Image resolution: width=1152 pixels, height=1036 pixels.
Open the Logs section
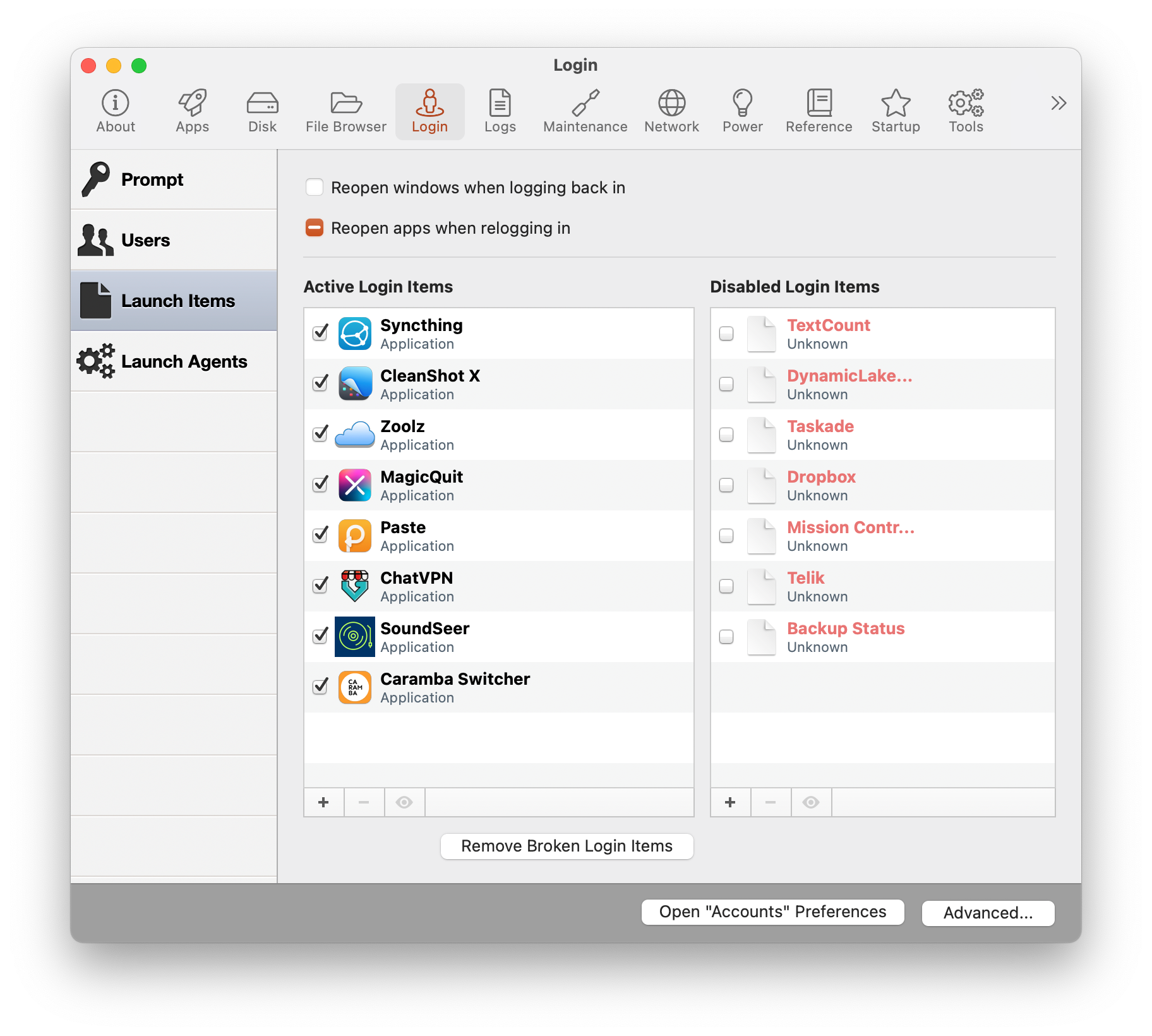coord(500,111)
